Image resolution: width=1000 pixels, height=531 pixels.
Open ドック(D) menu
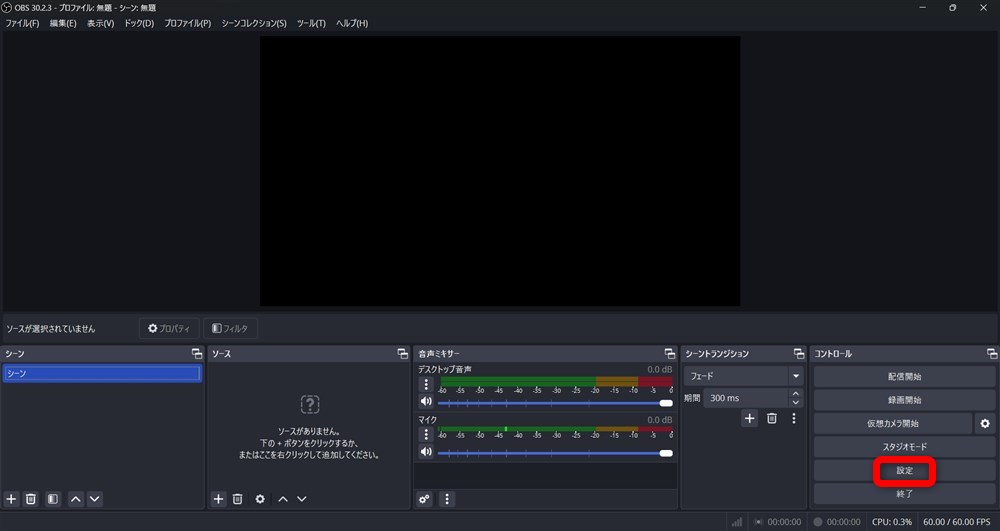pyautogui.click(x=139, y=23)
